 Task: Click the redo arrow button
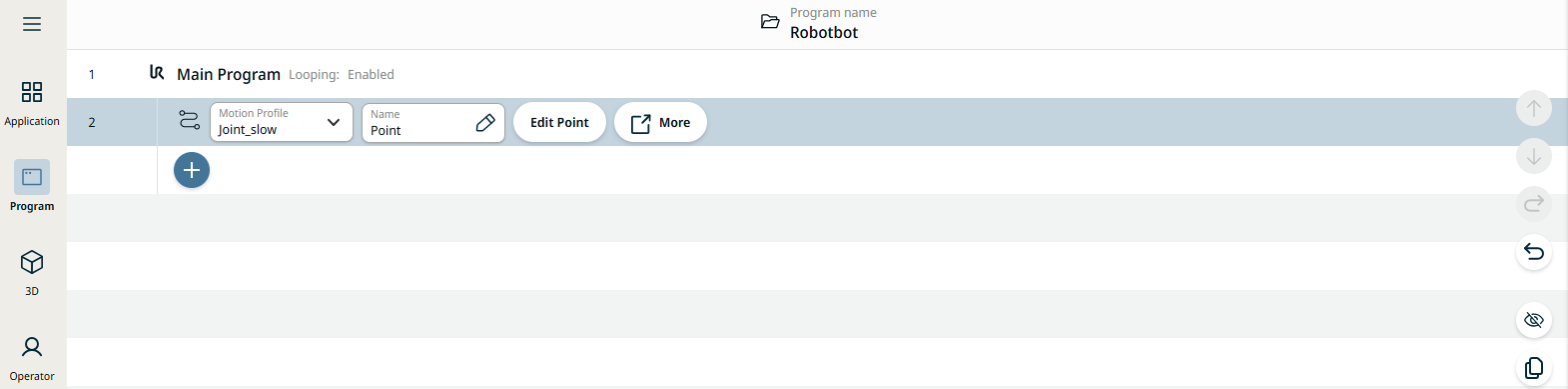(1534, 204)
